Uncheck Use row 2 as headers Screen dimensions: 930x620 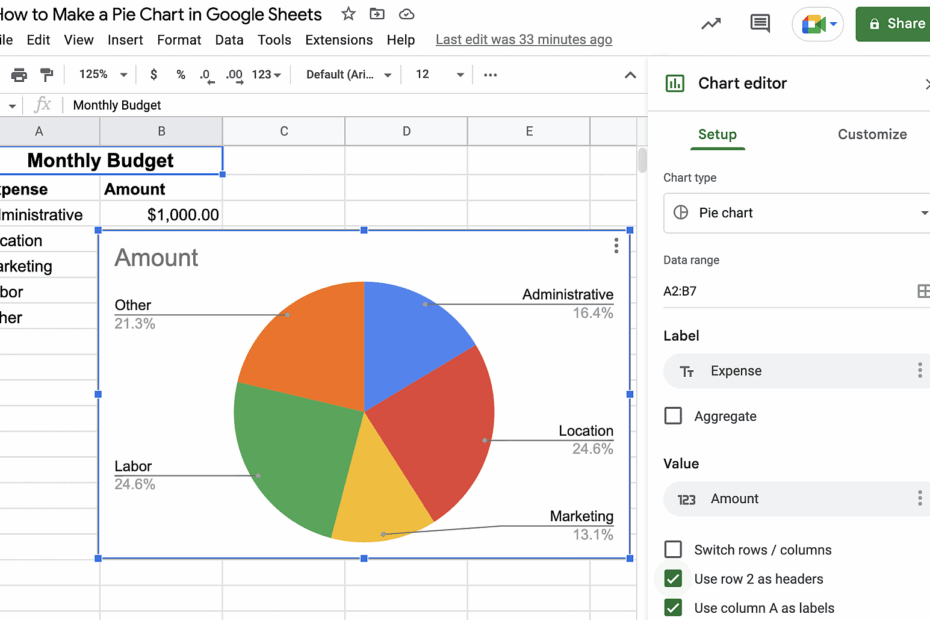pyautogui.click(x=673, y=578)
